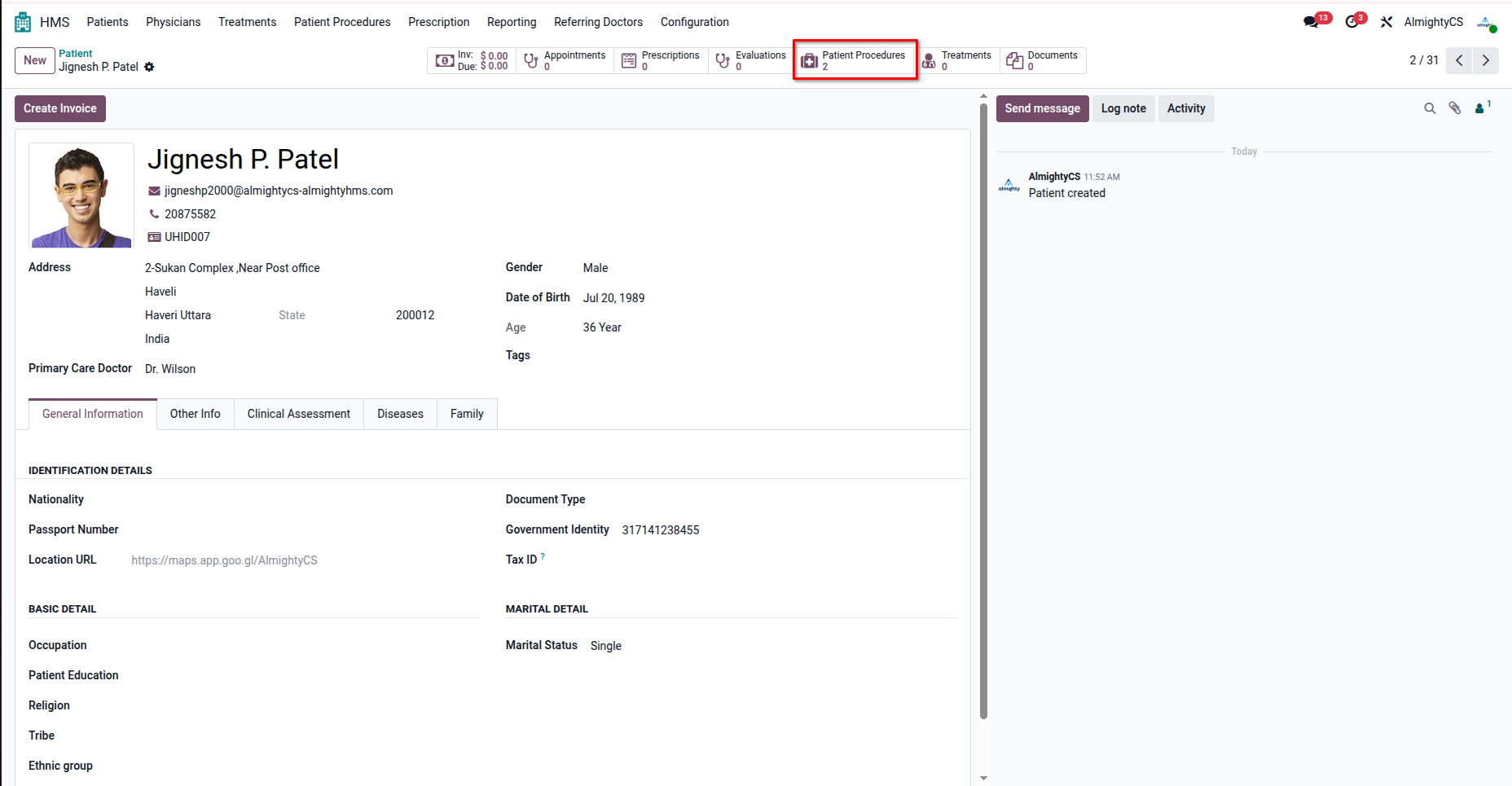Click the Tax ID help question mark
This screenshot has width=1512, height=786.
(543, 556)
